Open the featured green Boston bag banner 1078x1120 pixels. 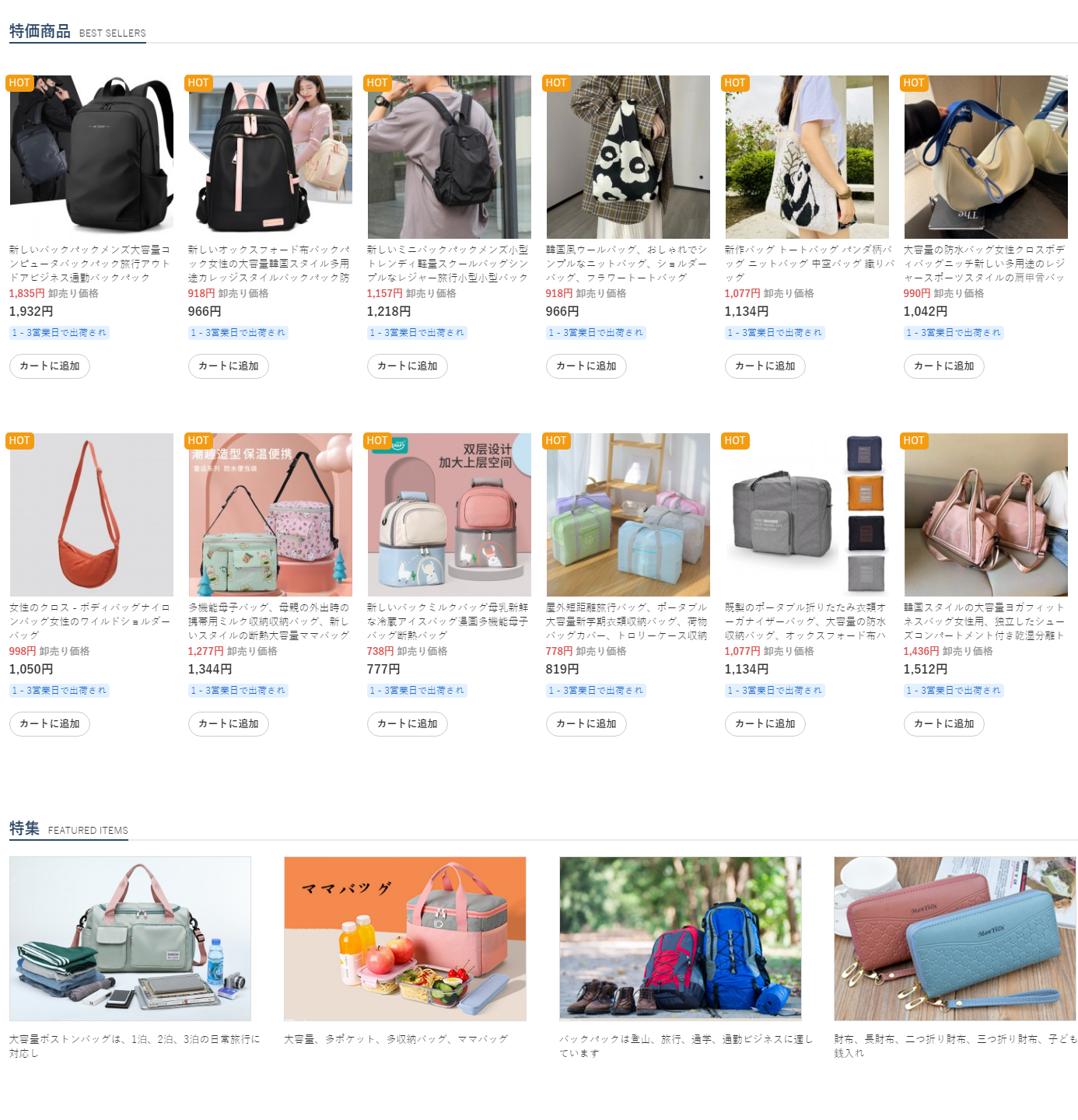tap(130, 939)
